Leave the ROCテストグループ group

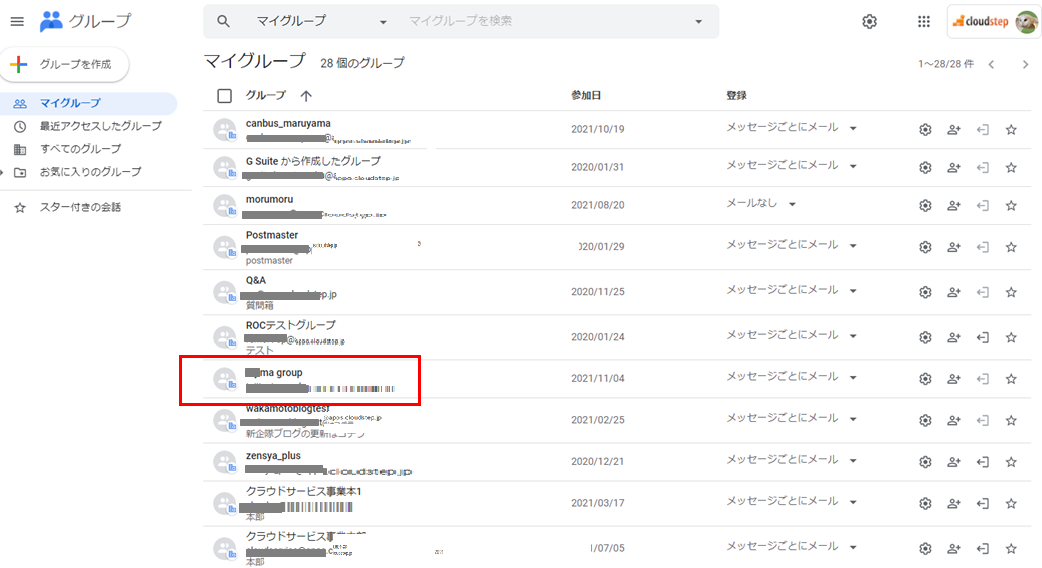click(x=982, y=337)
